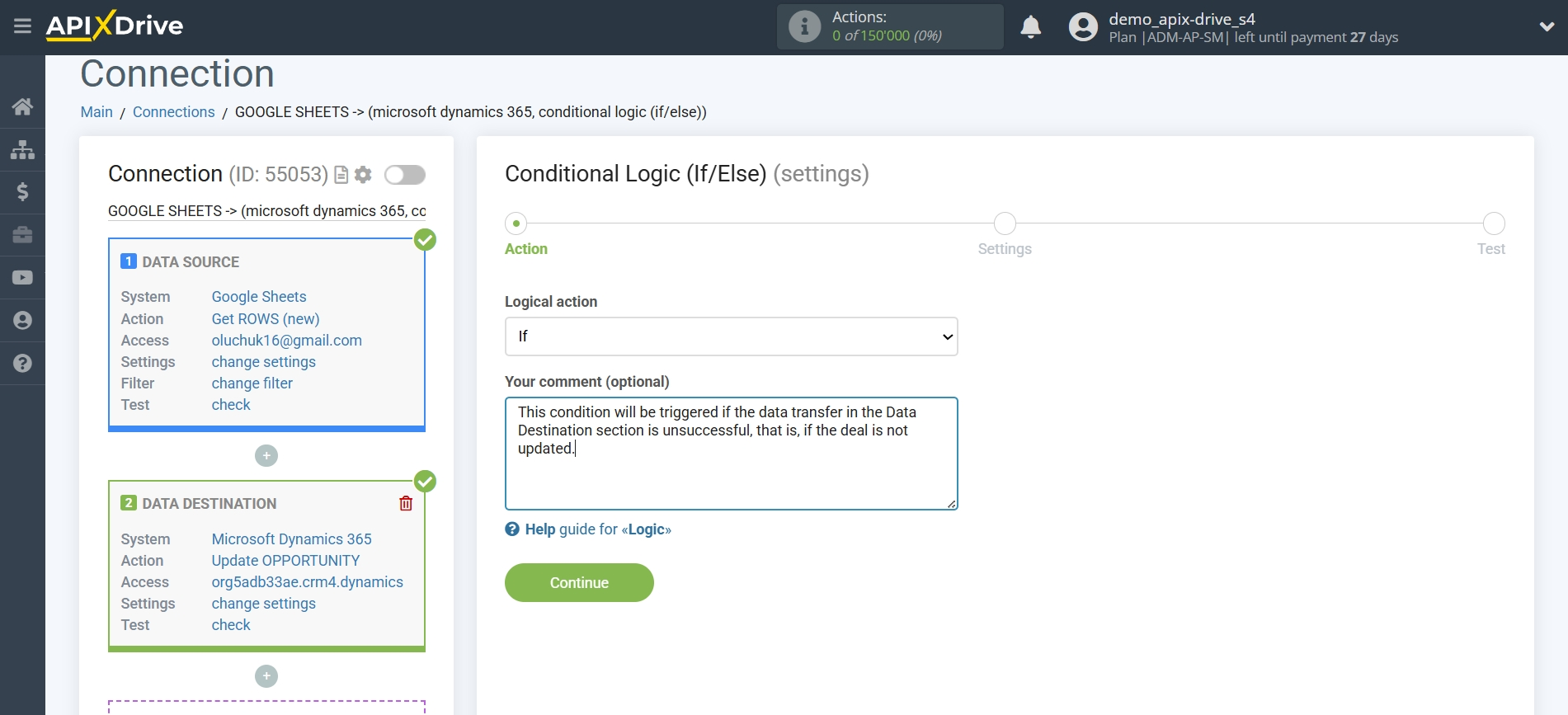Viewport: 1568px width, 715px height.
Task: Click the help question mark icon
Action: pyautogui.click(x=512, y=529)
